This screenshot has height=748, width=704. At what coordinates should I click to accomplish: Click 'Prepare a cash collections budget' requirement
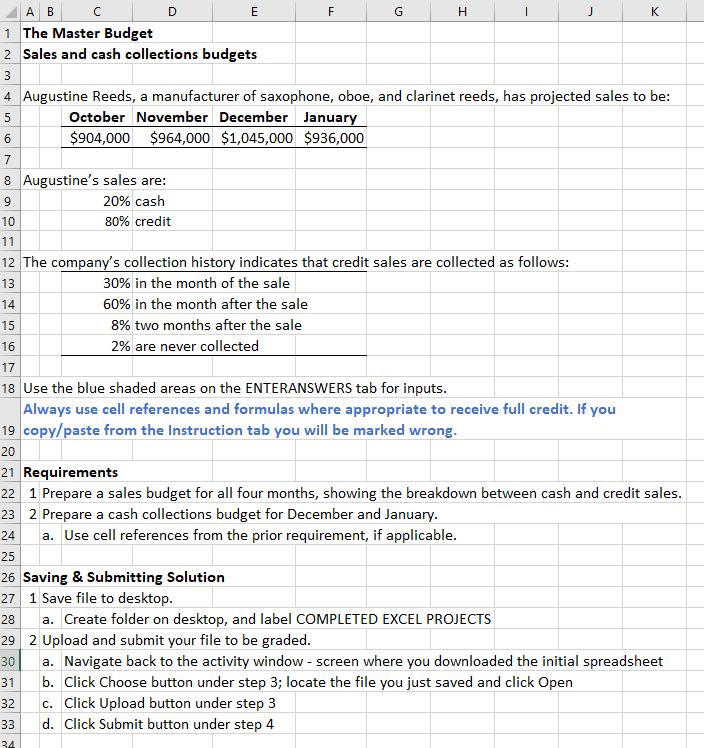239,514
